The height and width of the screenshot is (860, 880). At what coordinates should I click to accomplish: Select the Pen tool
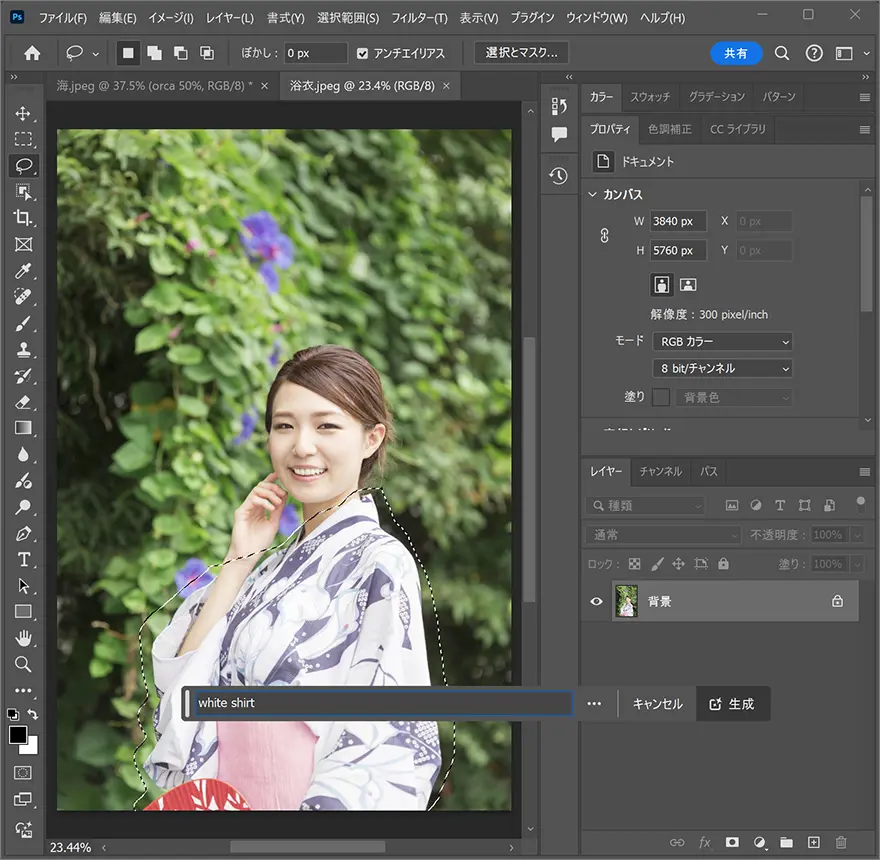(x=23, y=534)
